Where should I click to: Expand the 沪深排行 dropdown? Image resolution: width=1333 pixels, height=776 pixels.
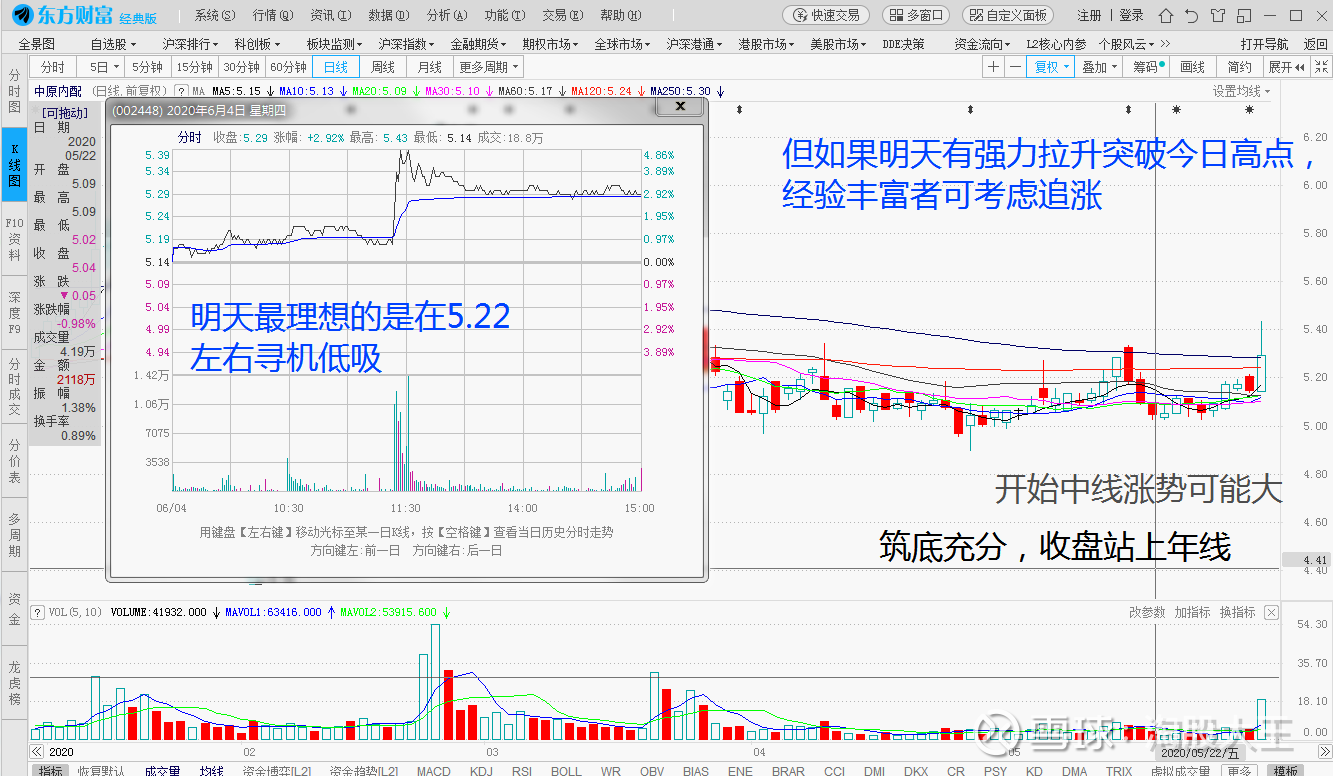[192, 44]
